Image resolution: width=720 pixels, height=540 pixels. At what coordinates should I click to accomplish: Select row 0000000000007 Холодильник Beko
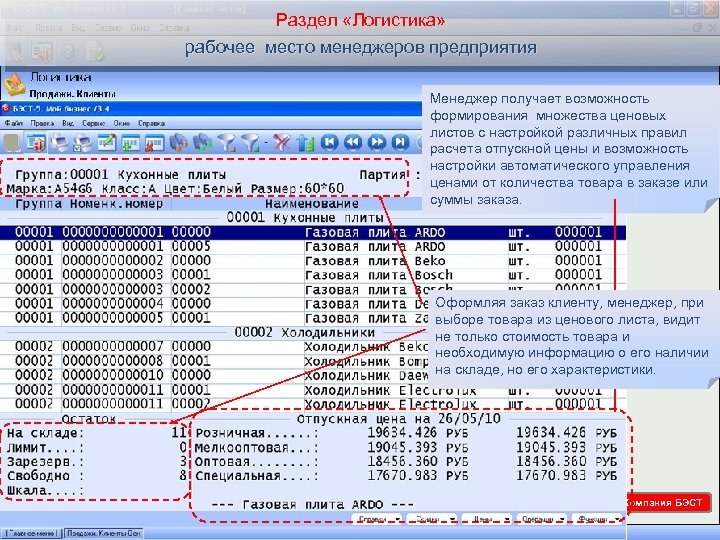pos(214,347)
